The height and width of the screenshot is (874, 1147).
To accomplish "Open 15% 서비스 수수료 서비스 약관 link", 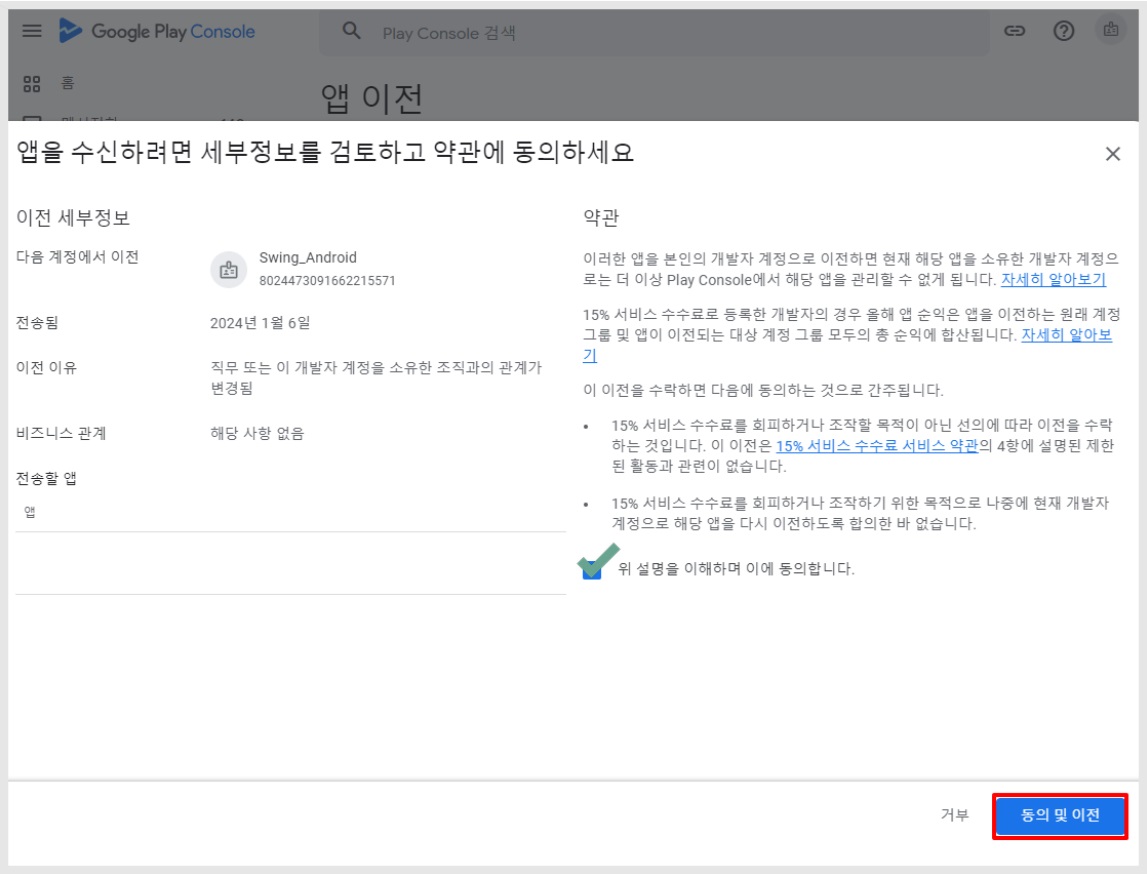I will pyautogui.click(x=876, y=445).
